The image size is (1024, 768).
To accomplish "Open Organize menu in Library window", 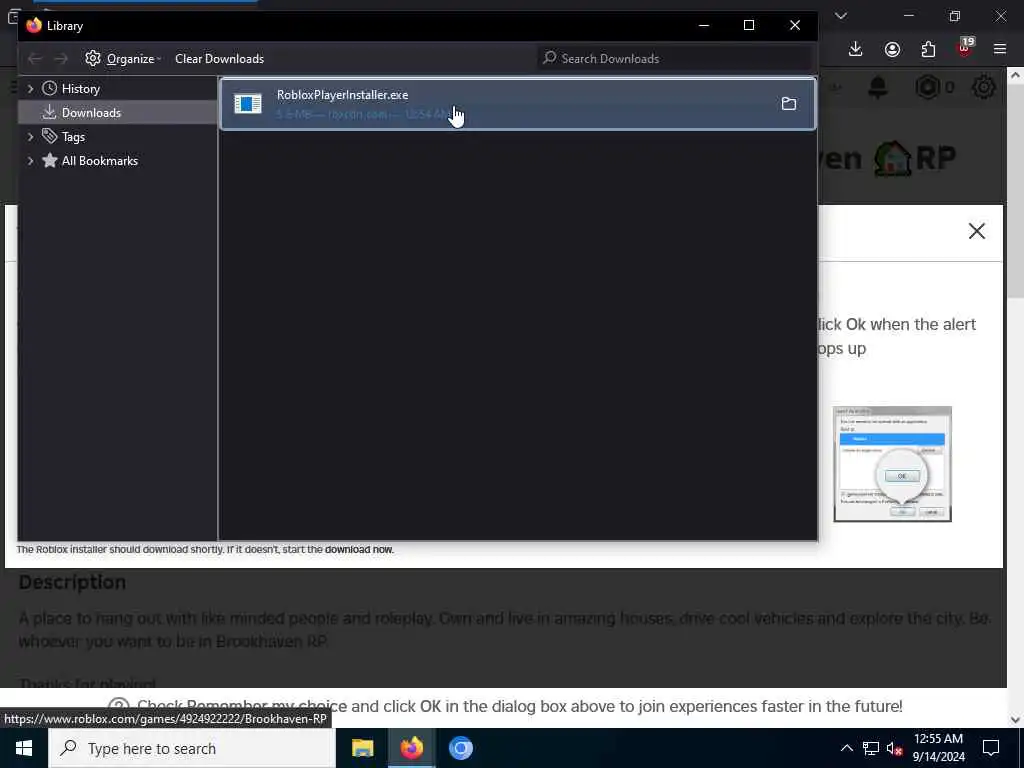I will click(x=123, y=59).
